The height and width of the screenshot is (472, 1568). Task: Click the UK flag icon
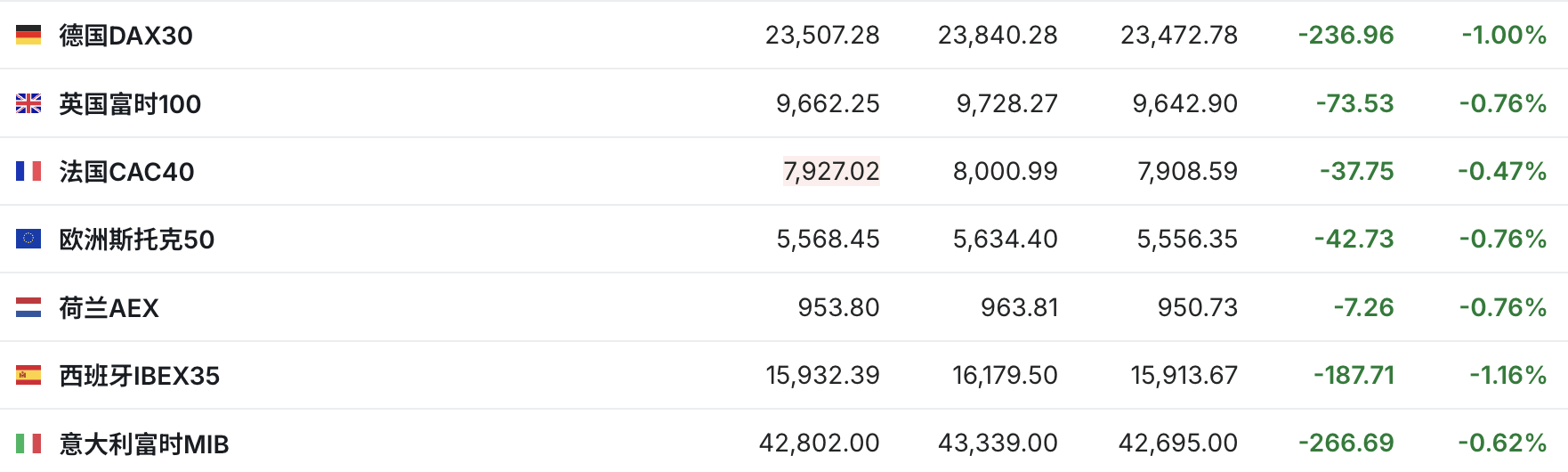coord(28,103)
